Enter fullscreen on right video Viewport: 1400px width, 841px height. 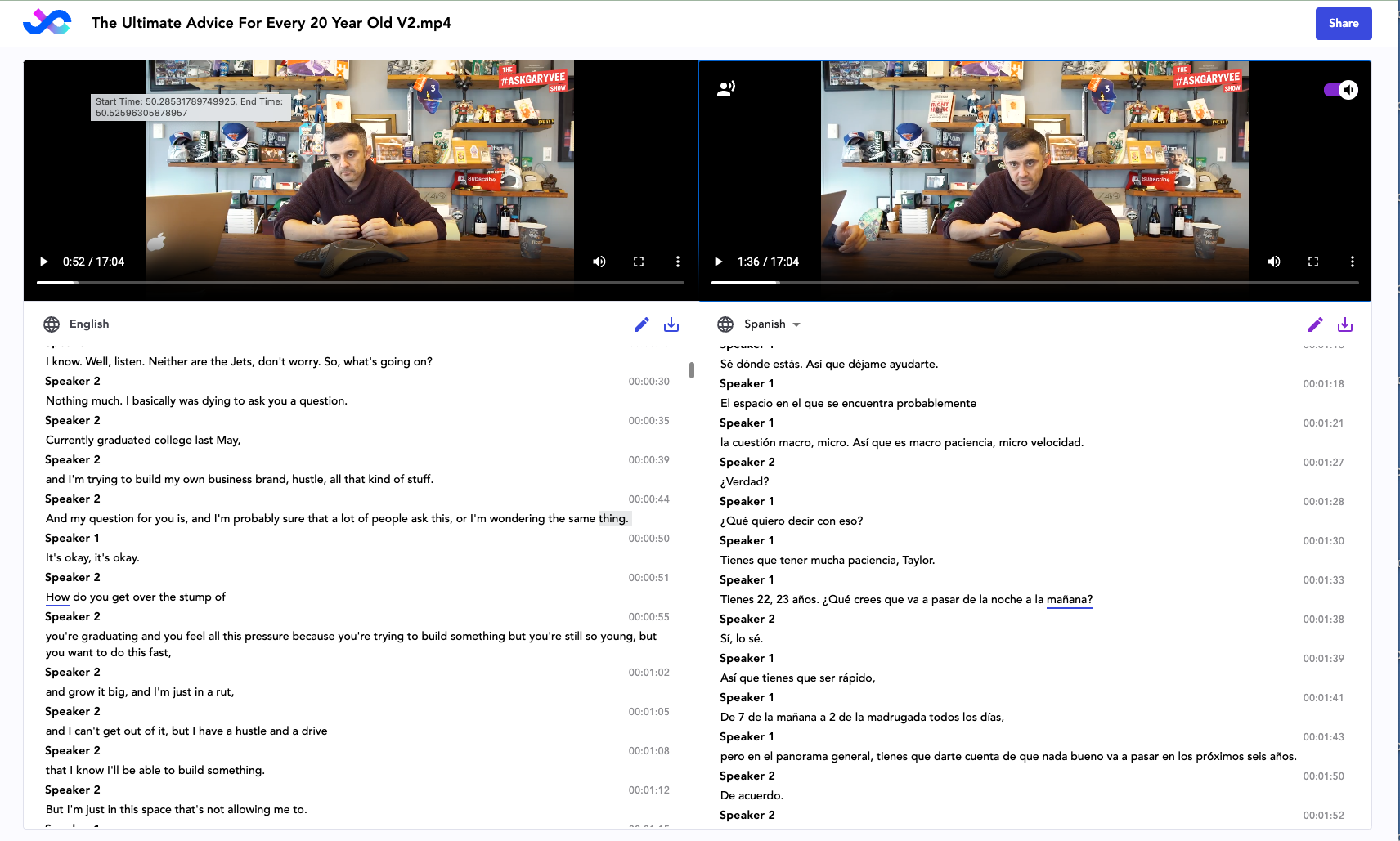coord(1313,262)
